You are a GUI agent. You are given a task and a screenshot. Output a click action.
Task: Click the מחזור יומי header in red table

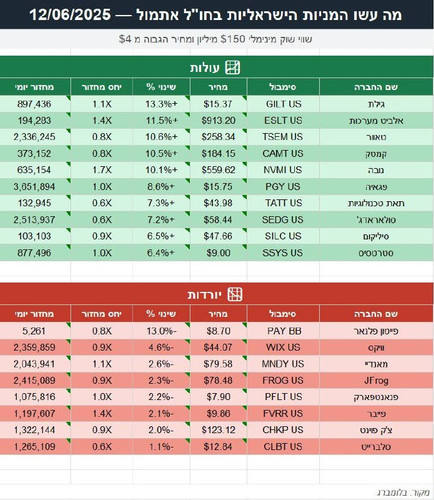click(x=35, y=314)
